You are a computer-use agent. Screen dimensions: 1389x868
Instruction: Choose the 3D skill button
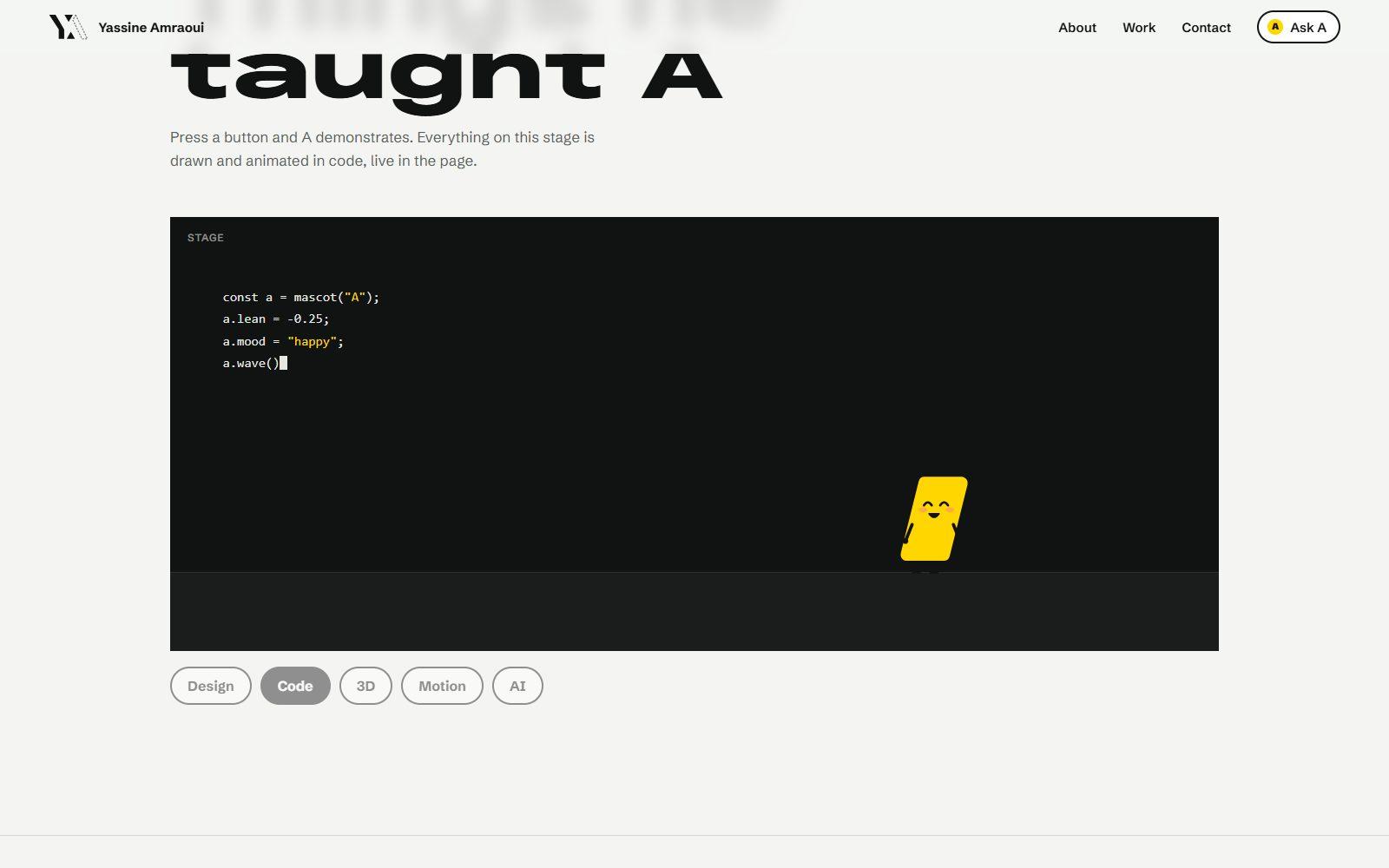[x=365, y=686]
